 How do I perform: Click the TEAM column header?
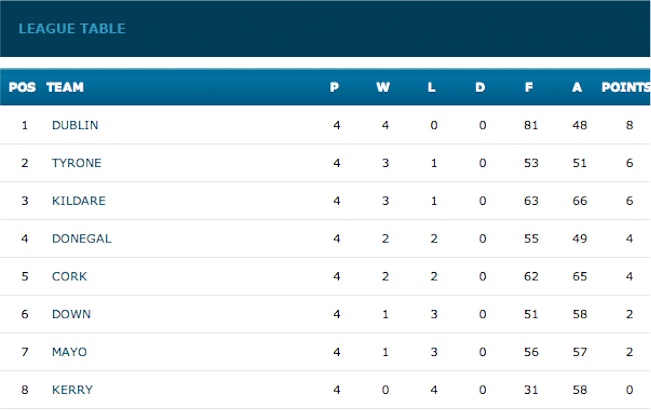tap(65, 87)
